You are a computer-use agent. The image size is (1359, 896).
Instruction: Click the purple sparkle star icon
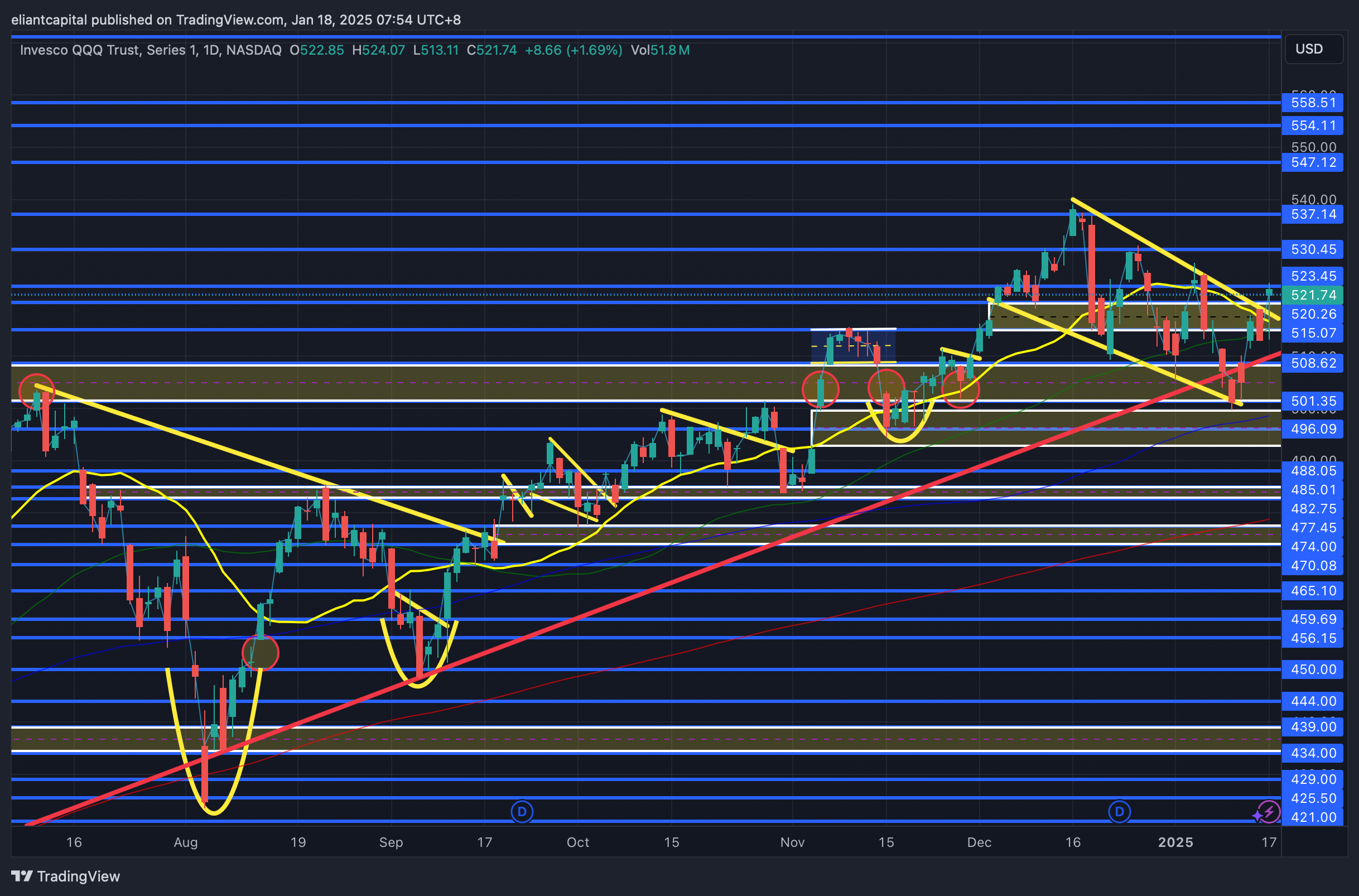click(1257, 816)
